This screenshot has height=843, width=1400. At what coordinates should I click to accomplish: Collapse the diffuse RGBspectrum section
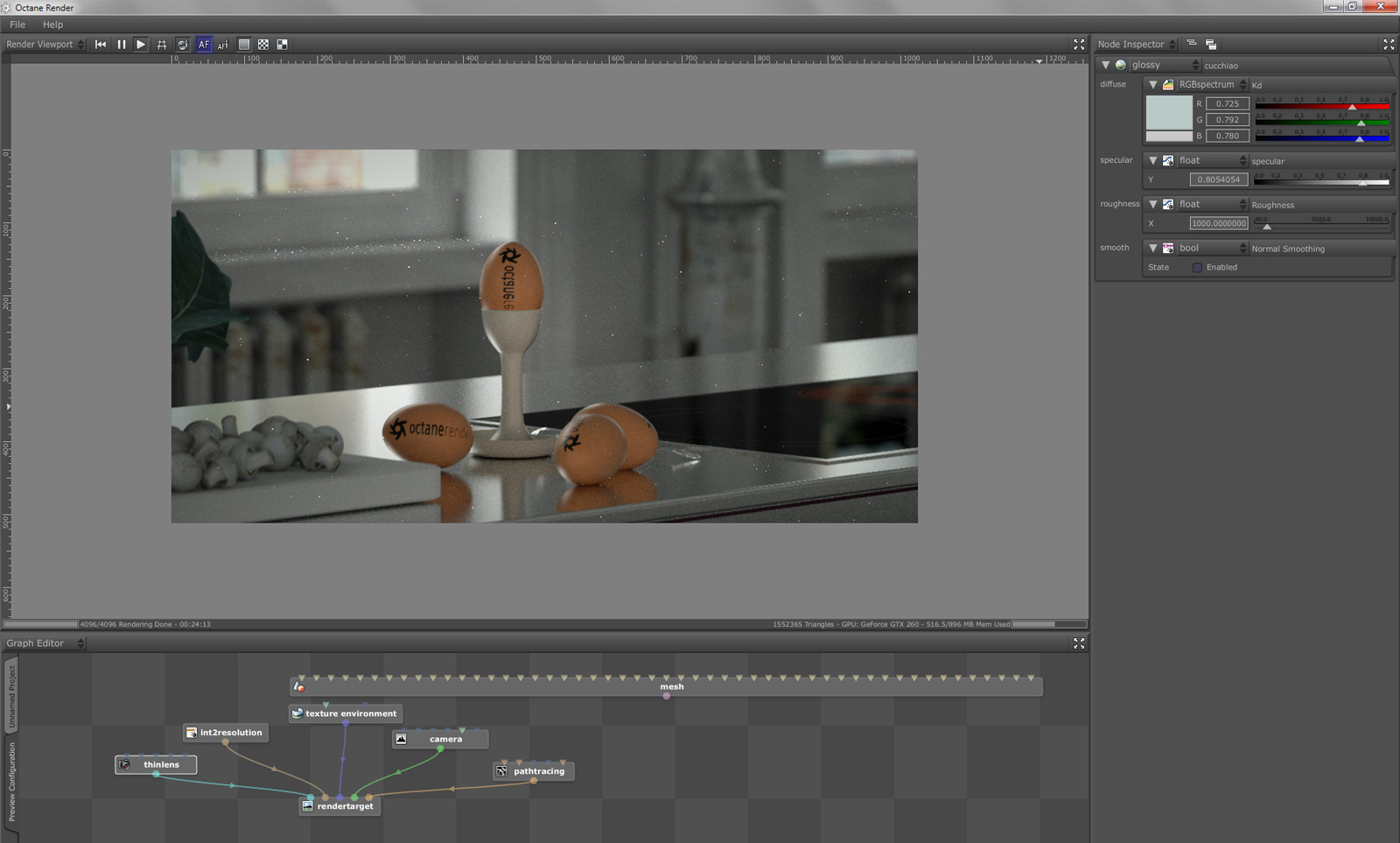click(x=1153, y=85)
